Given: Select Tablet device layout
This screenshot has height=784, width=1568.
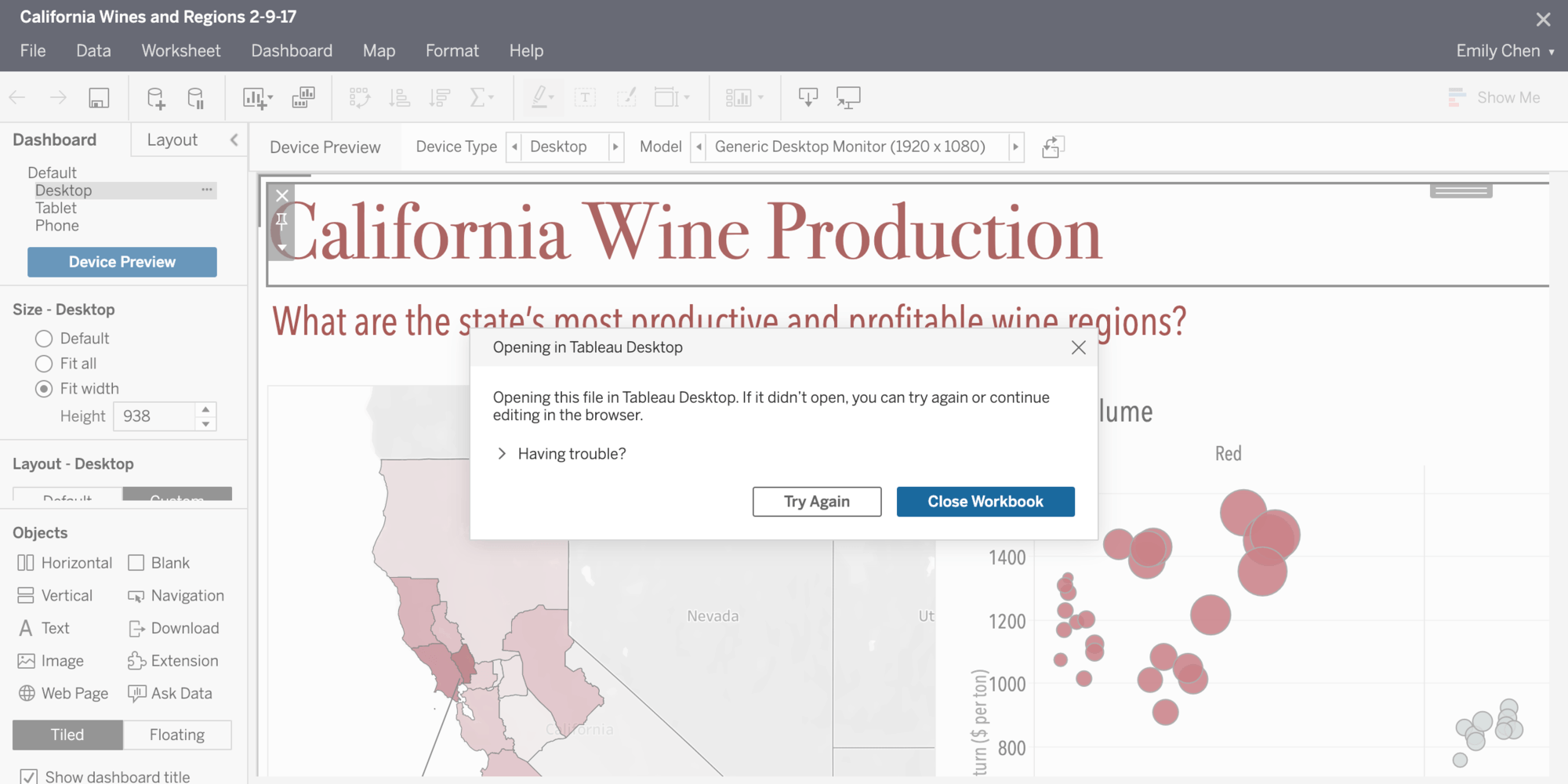Looking at the screenshot, I should pyautogui.click(x=56, y=208).
